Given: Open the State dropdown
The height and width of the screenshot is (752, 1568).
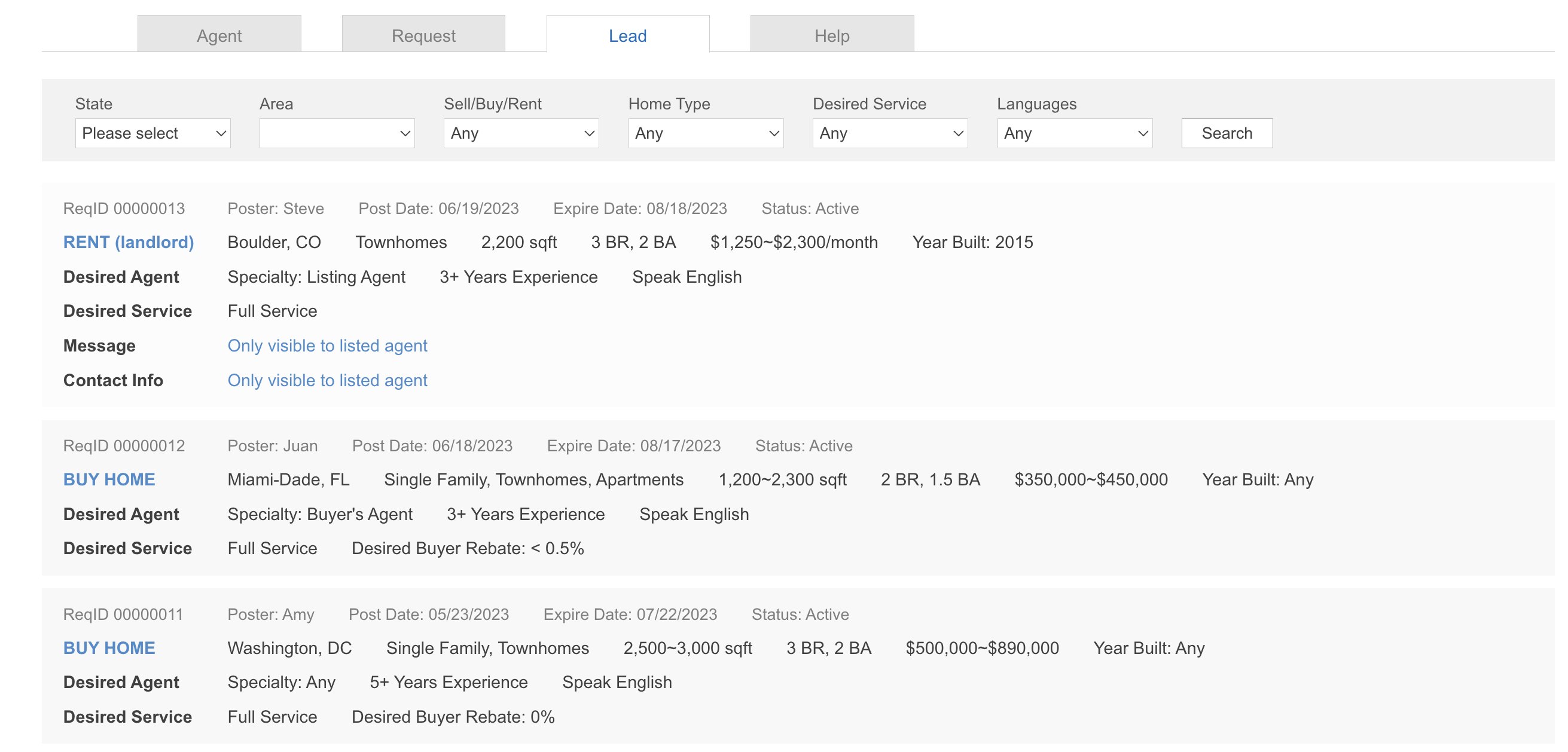Looking at the screenshot, I should pos(152,133).
